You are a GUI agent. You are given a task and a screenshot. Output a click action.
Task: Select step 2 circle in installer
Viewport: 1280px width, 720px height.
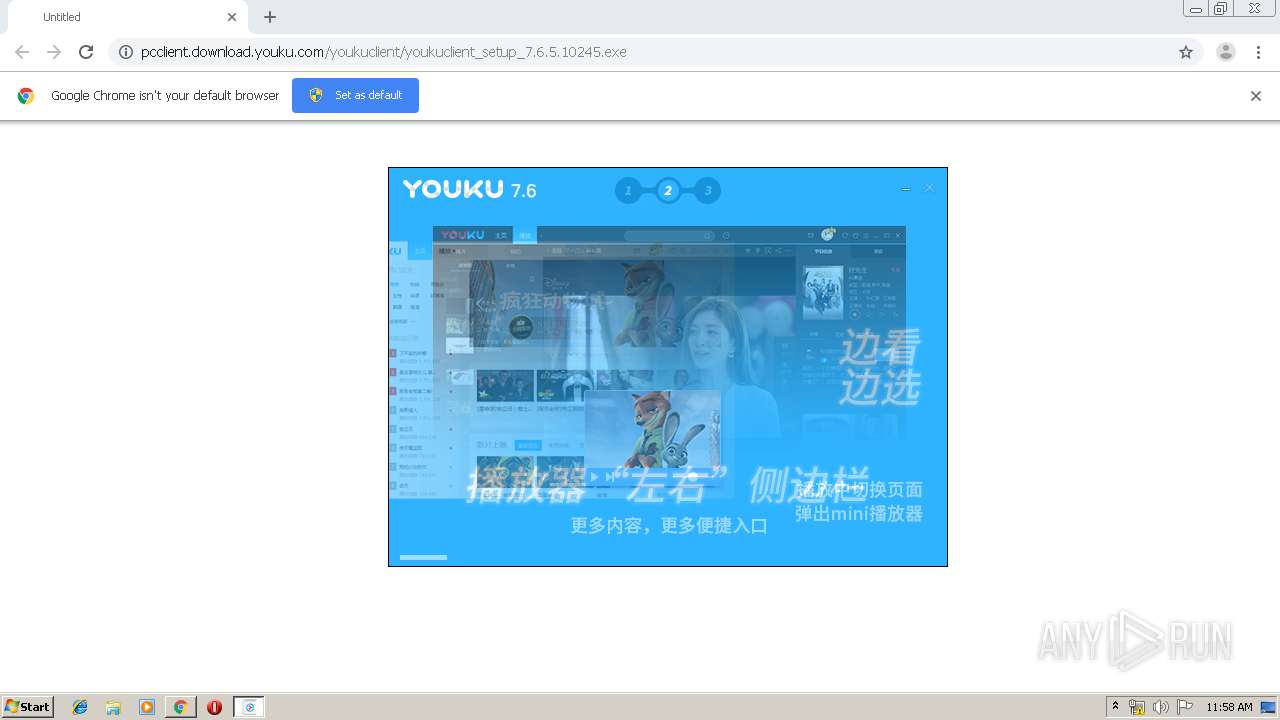pyautogui.click(x=668, y=190)
